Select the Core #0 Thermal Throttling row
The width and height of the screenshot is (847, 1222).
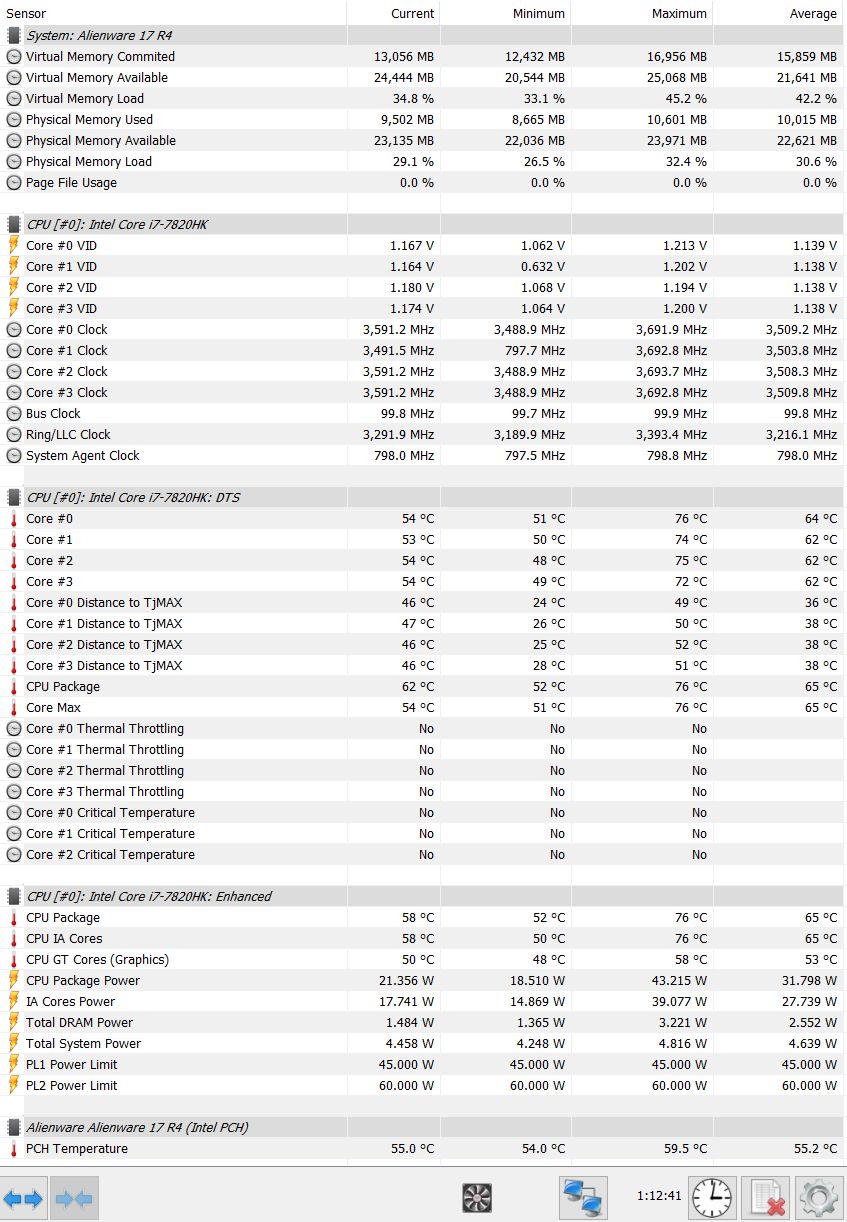105,729
